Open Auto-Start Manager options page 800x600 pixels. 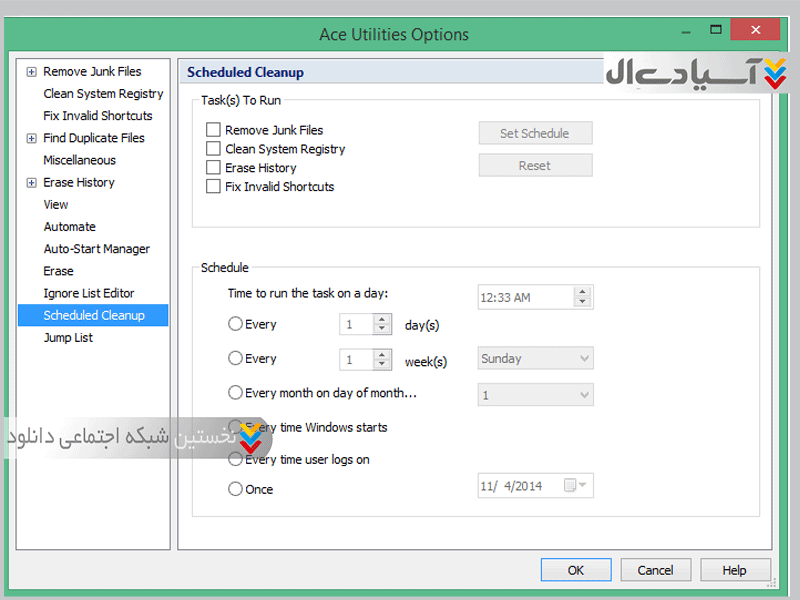(x=96, y=249)
